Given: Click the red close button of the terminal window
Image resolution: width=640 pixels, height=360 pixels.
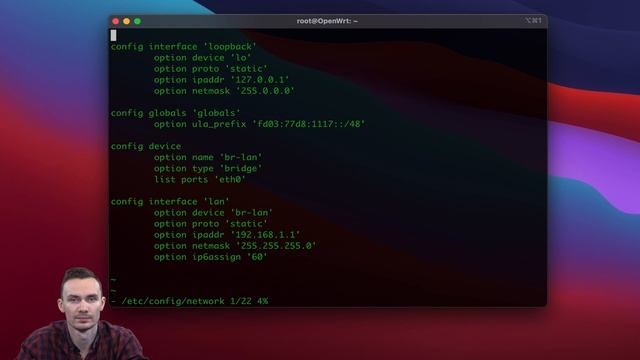Looking at the screenshot, I should [116, 21].
